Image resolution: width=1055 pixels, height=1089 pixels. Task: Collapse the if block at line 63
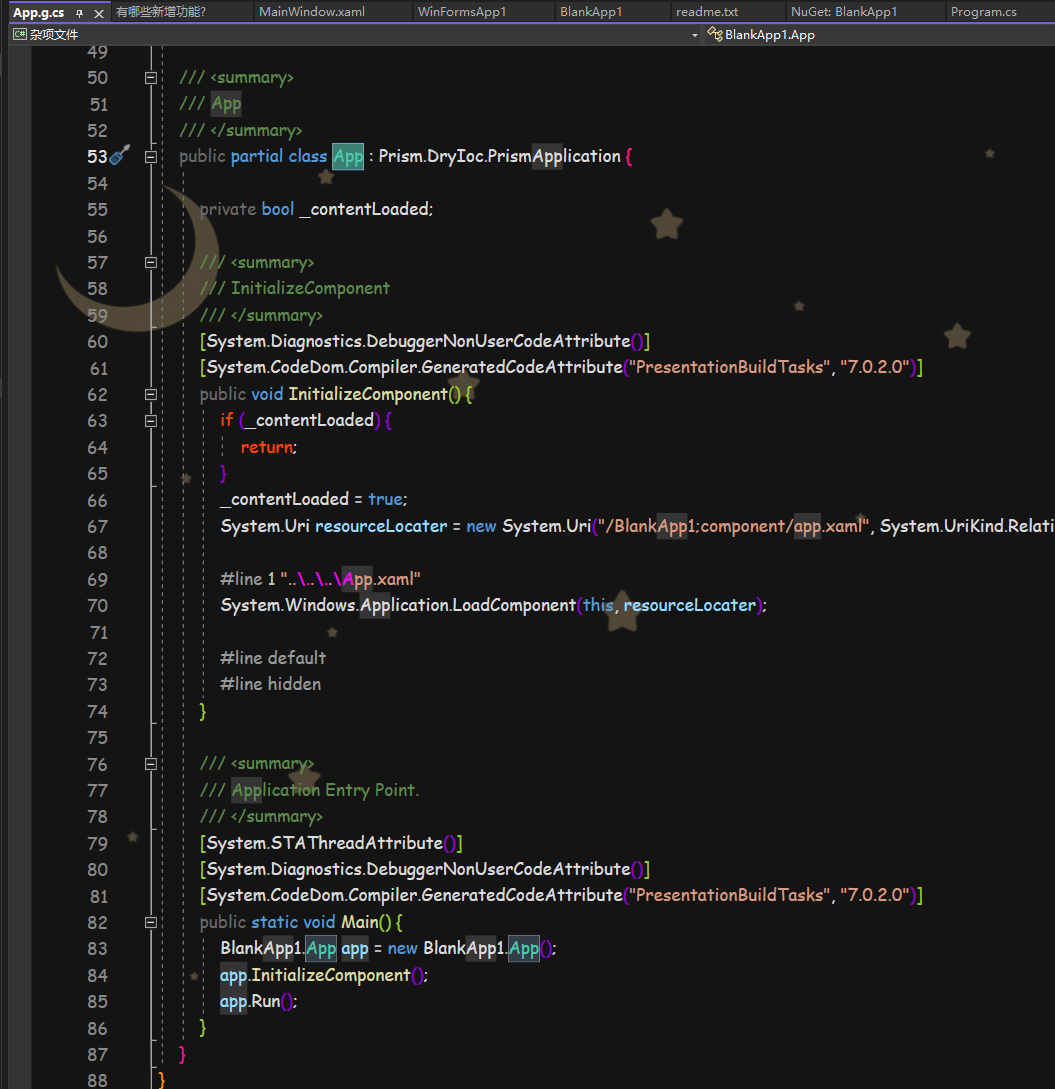pyautogui.click(x=151, y=420)
